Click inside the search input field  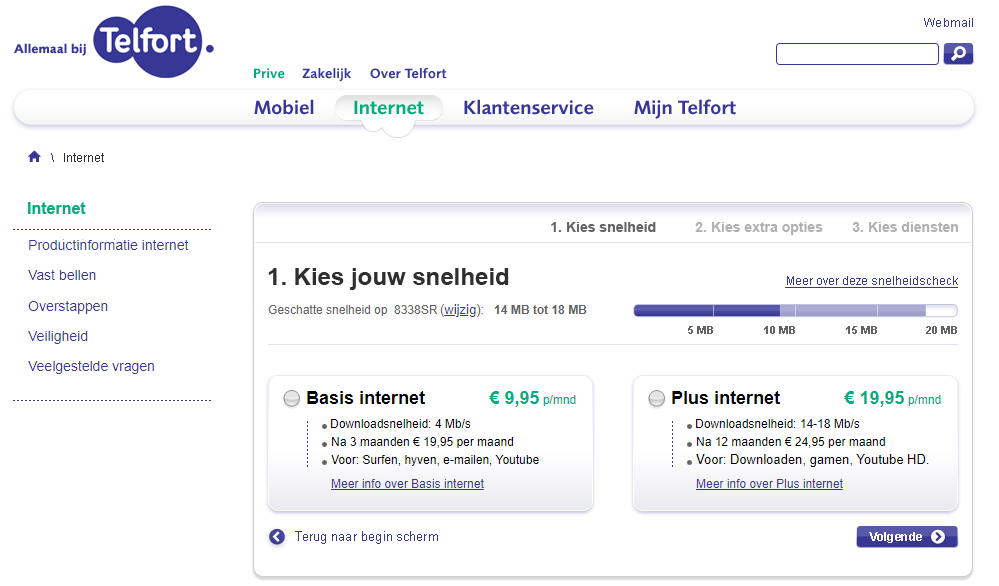click(857, 54)
